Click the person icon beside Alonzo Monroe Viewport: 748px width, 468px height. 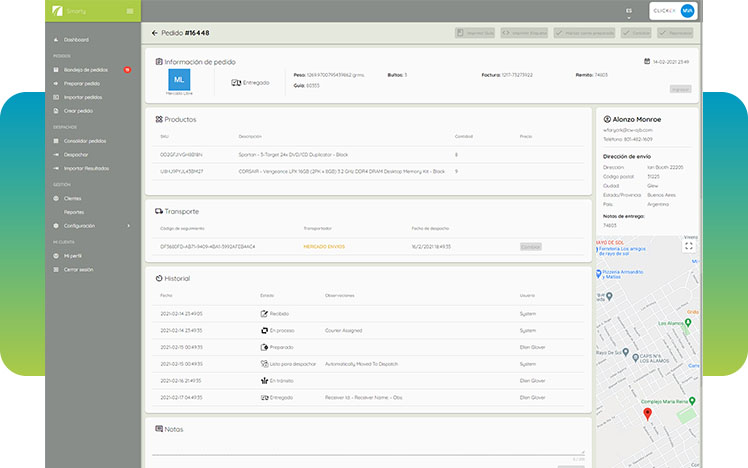coord(607,119)
